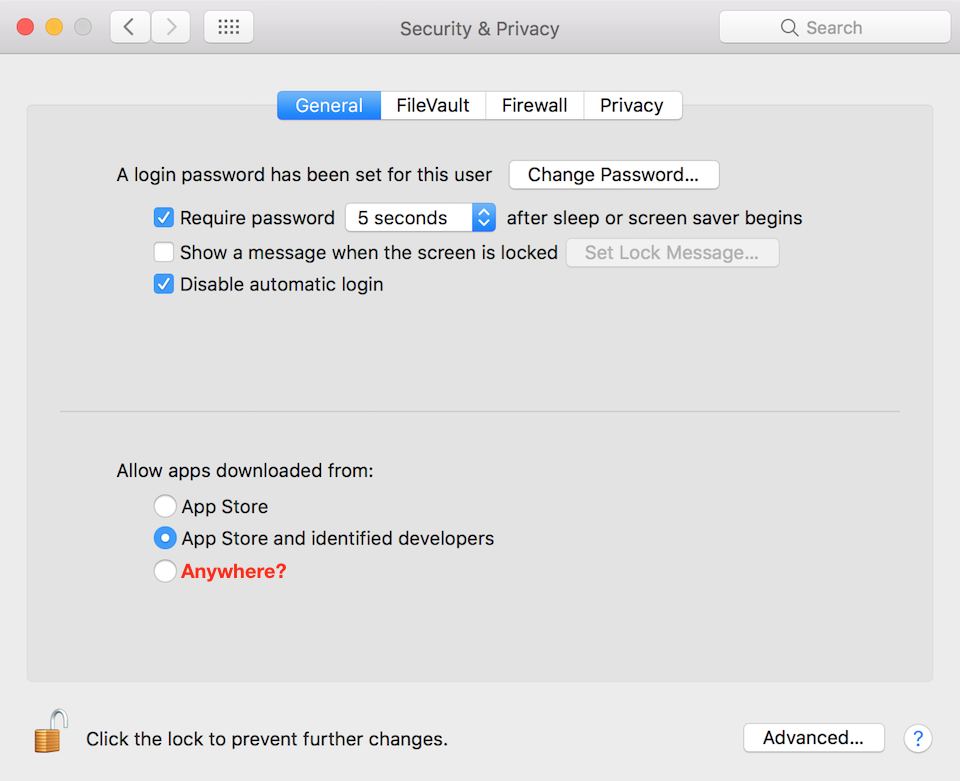960x781 pixels.
Task: Click the Set Lock Message button
Action: coord(672,252)
